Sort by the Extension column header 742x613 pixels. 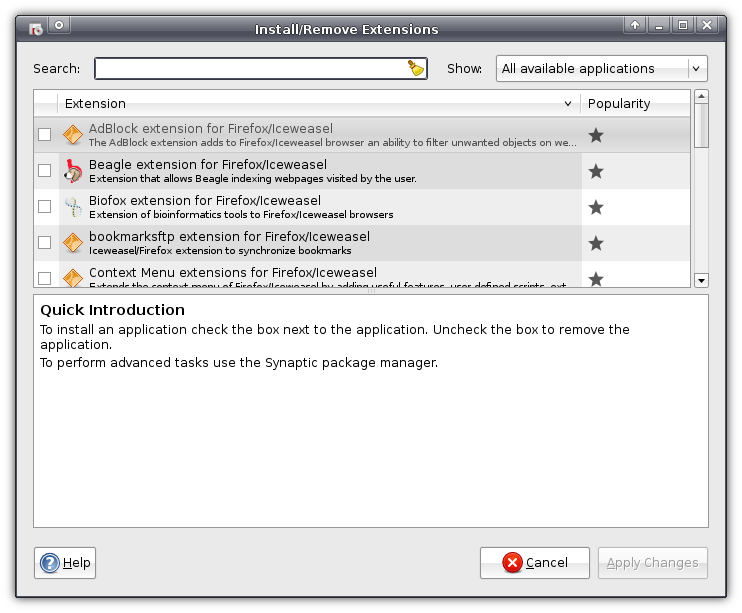[x=318, y=104]
